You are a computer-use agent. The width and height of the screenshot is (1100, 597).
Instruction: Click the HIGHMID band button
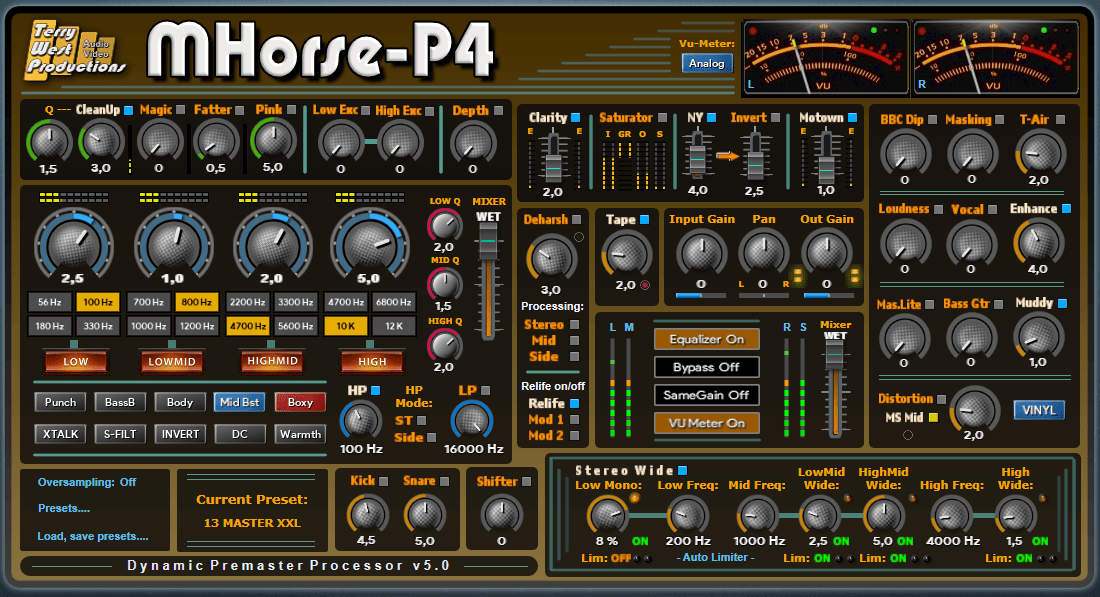272,361
